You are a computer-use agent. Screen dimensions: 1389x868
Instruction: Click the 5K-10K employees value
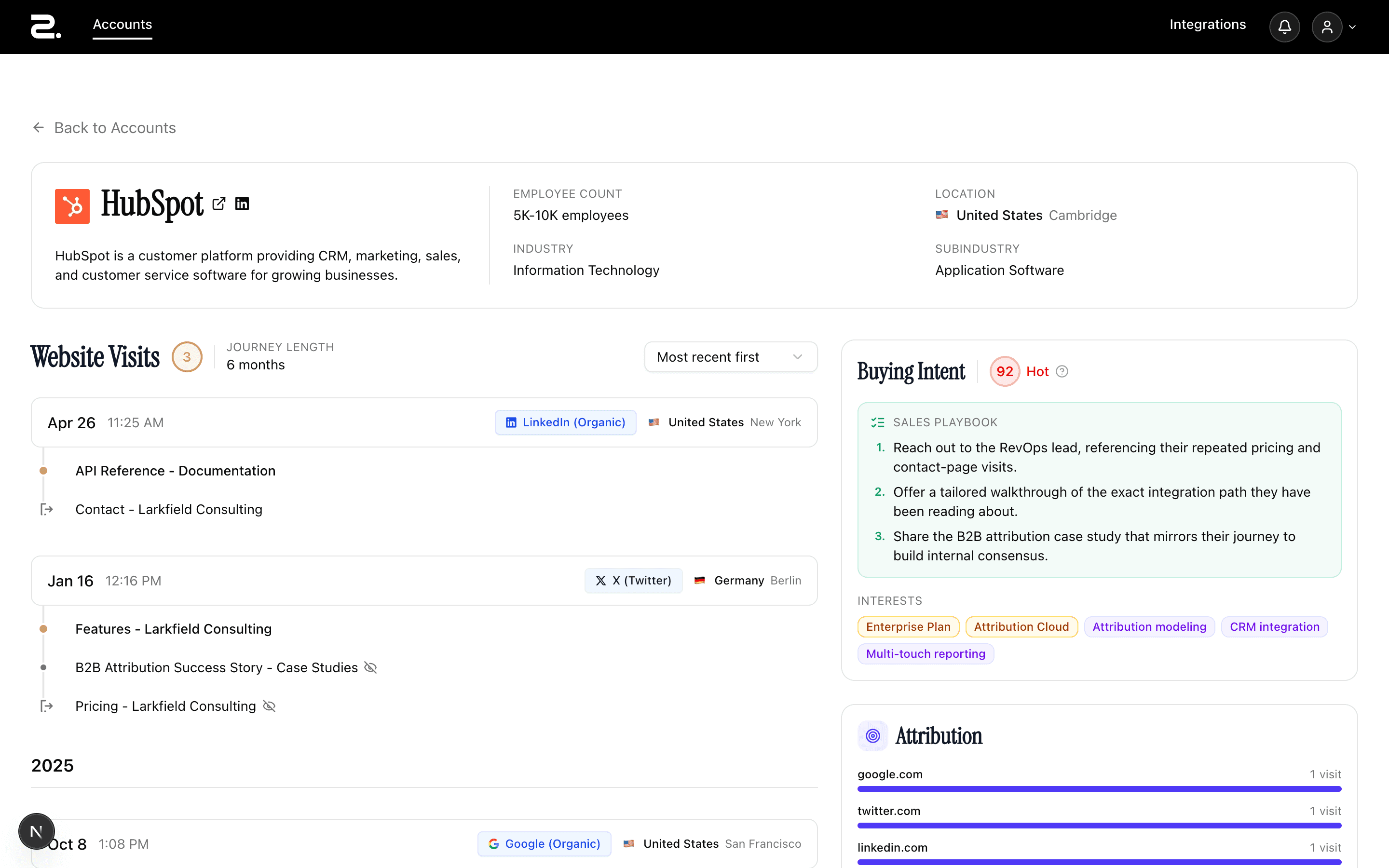pyautogui.click(x=571, y=215)
